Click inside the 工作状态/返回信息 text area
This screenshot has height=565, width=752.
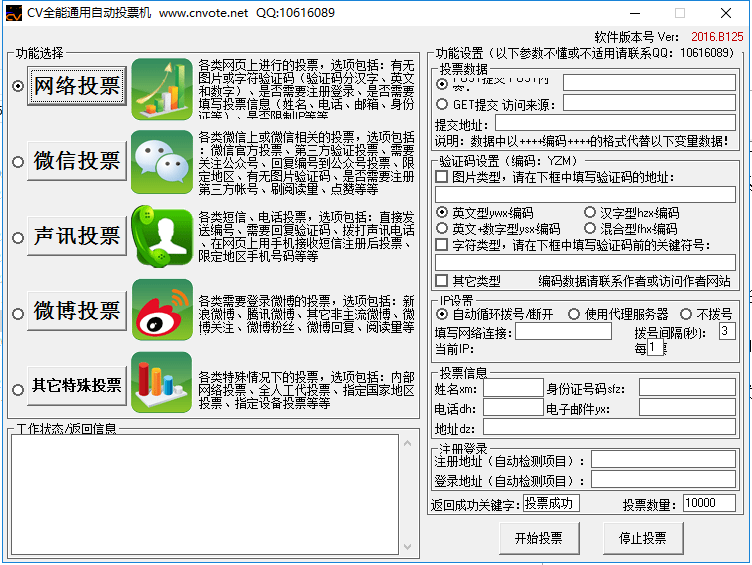pos(205,494)
